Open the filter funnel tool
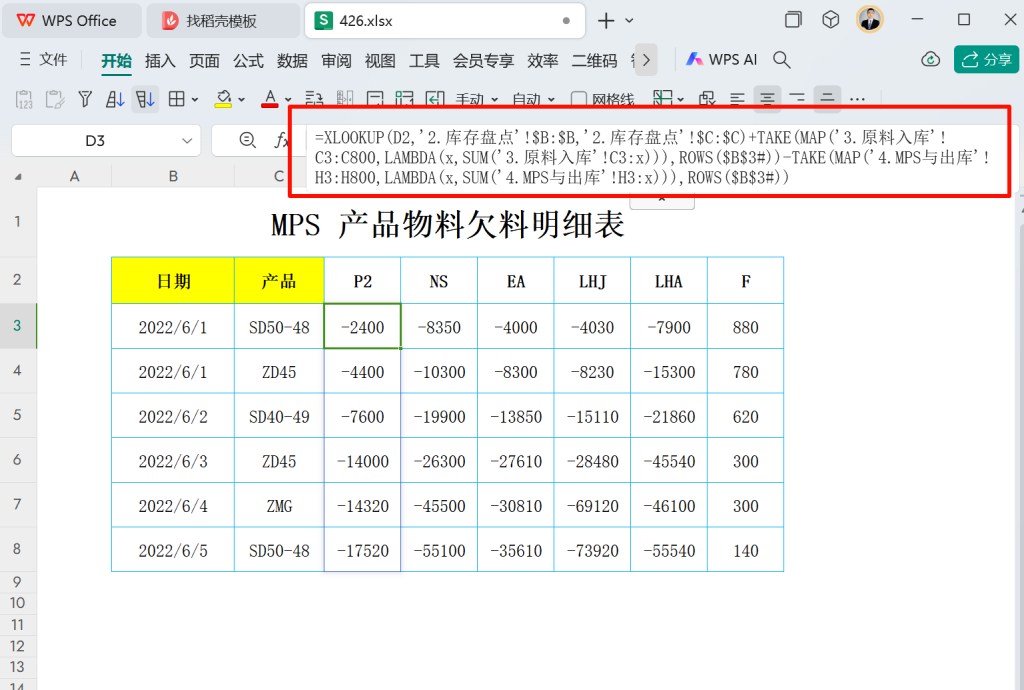Viewport: 1024px width, 690px height. 85,99
